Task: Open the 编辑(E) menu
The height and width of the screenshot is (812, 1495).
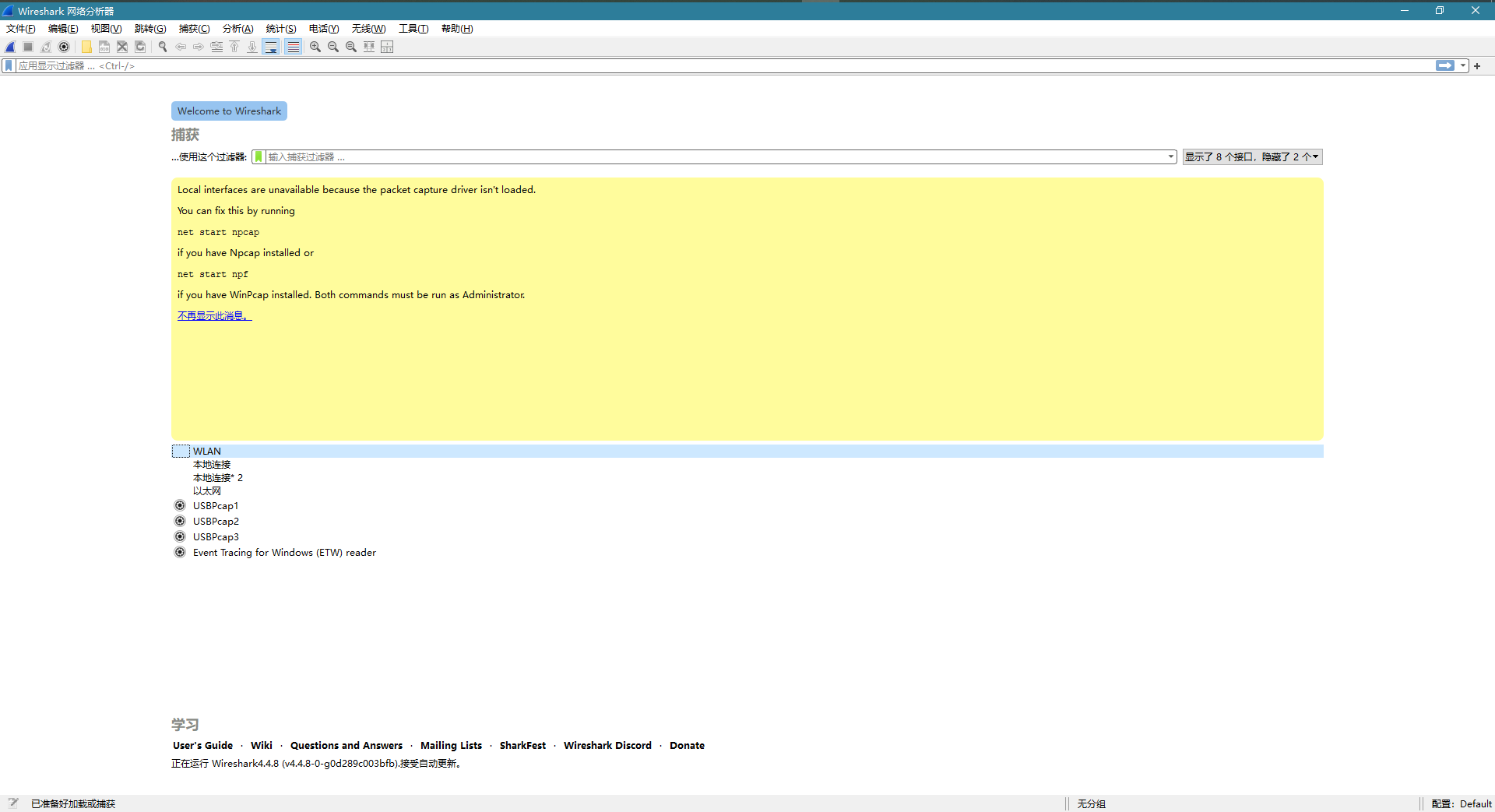Action: pyautogui.click(x=63, y=29)
